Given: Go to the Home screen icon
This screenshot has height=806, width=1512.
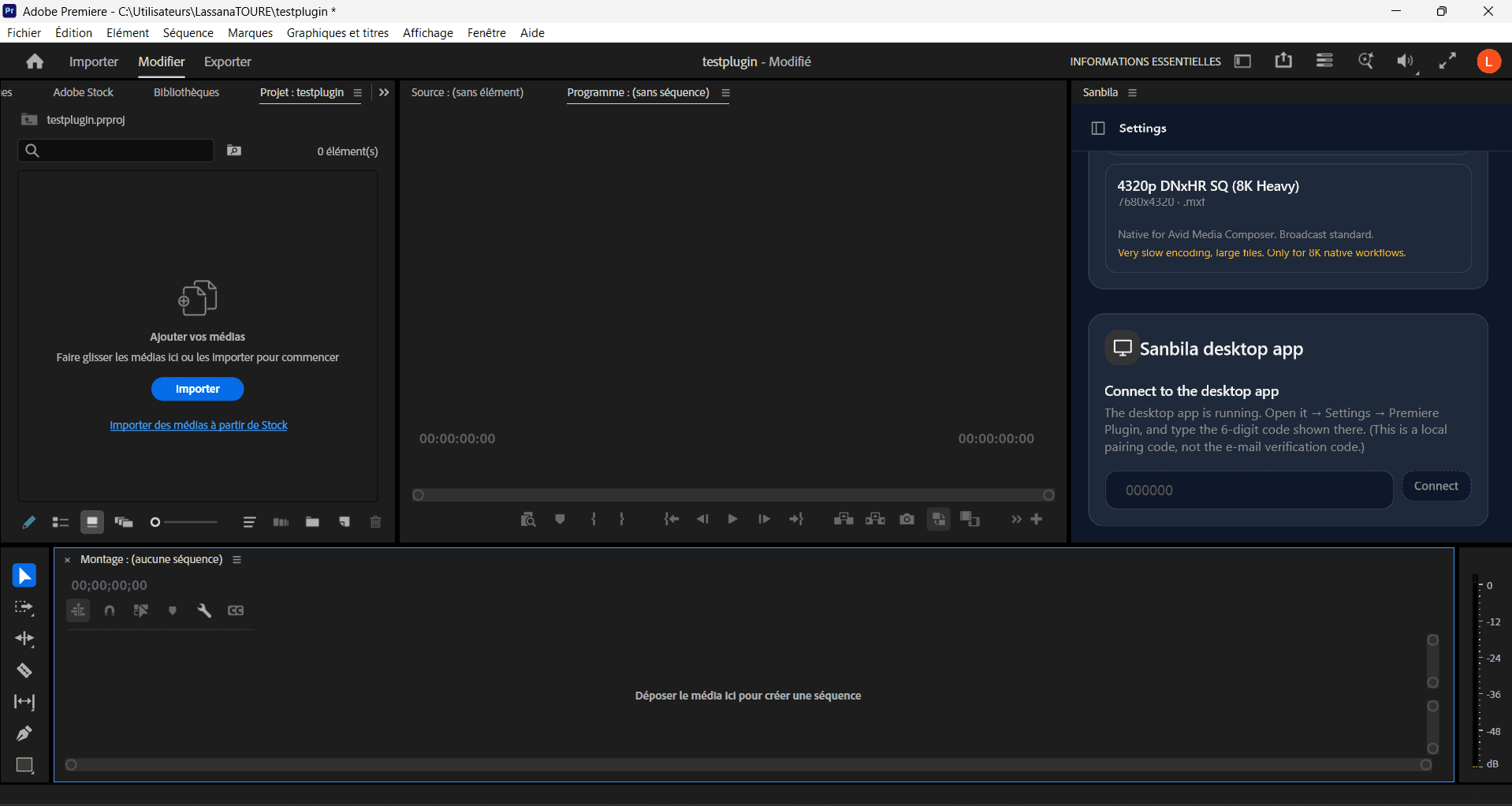Looking at the screenshot, I should coord(35,62).
